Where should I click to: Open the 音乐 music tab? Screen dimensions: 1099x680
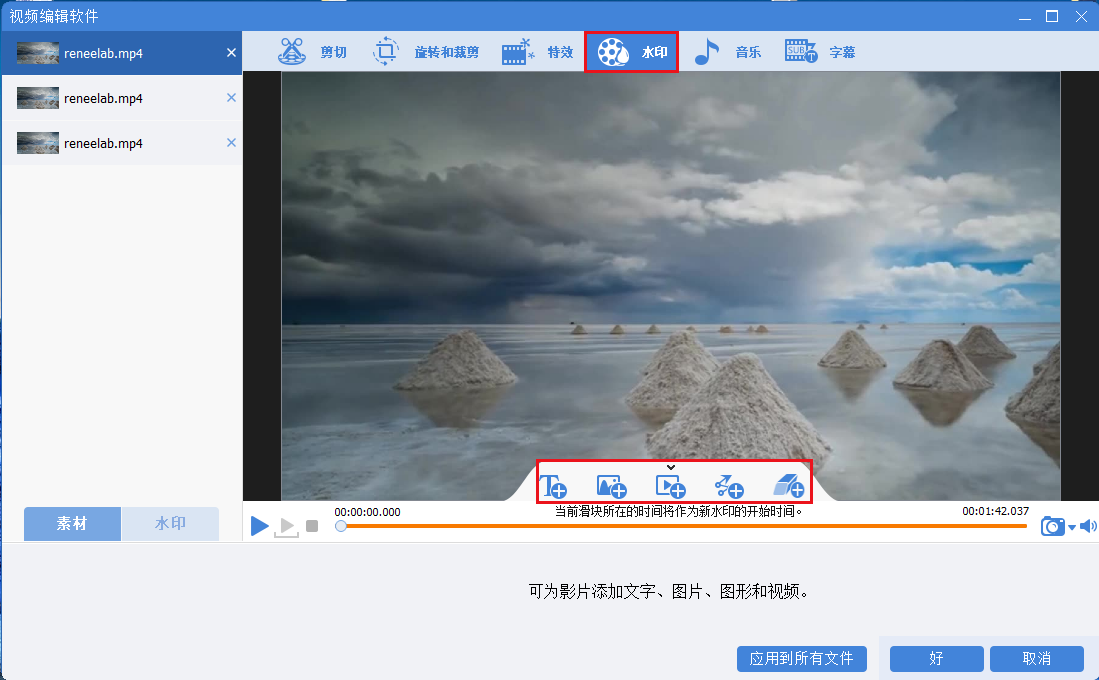[x=727, y=52]
